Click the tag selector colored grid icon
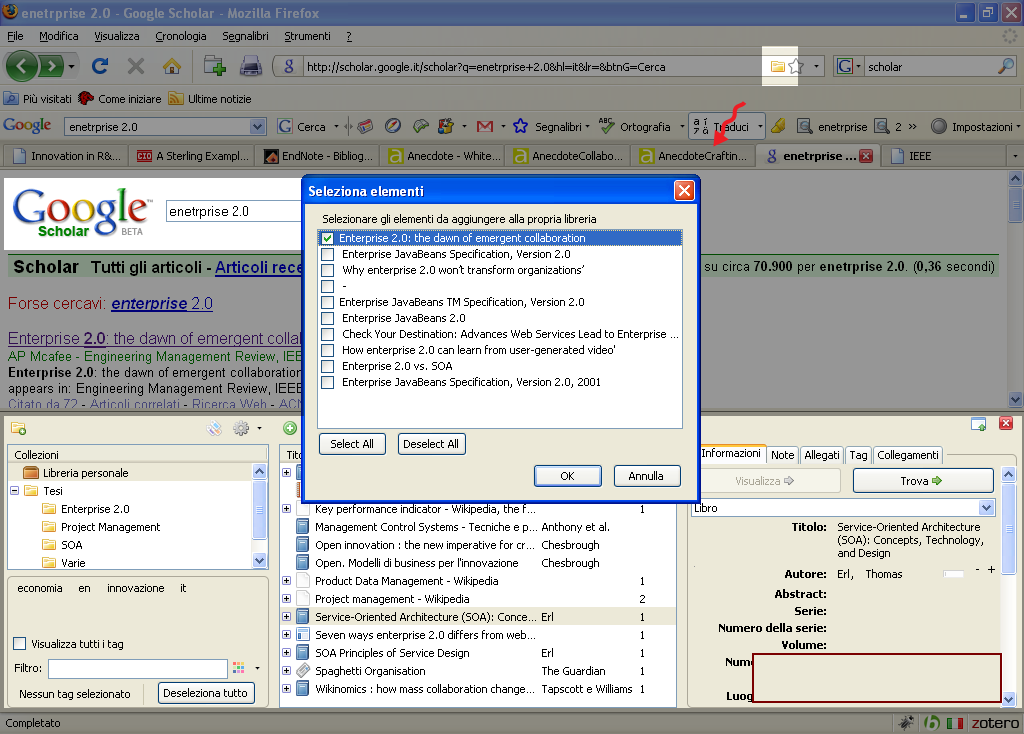1024x734 pixels. coord(238,668)
